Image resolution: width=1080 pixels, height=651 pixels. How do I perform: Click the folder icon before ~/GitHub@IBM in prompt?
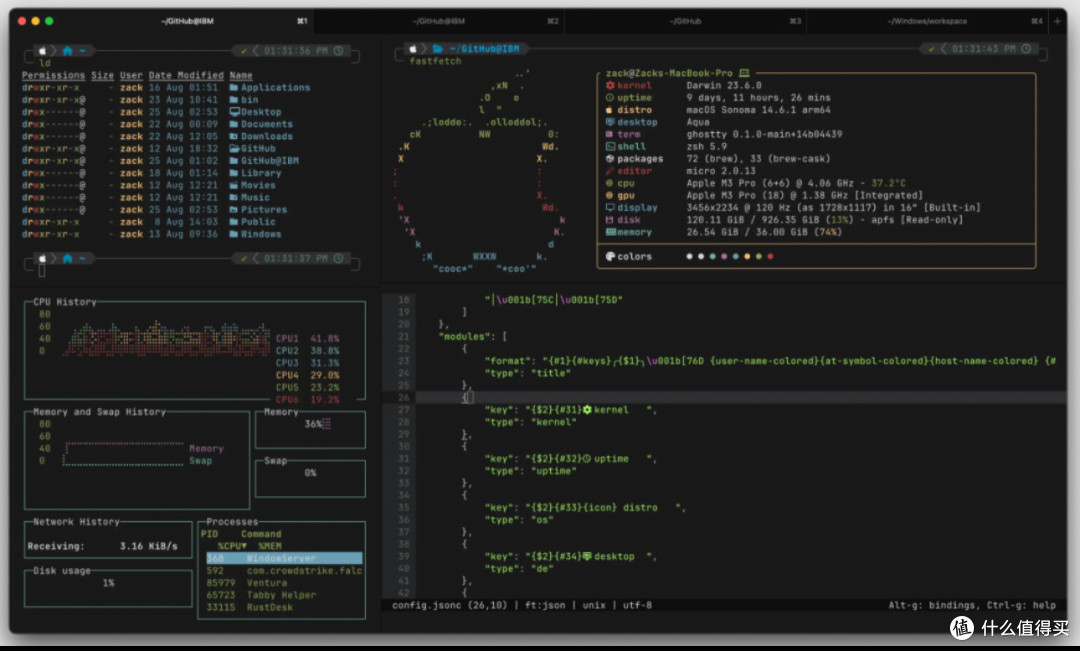pos(437,49)
